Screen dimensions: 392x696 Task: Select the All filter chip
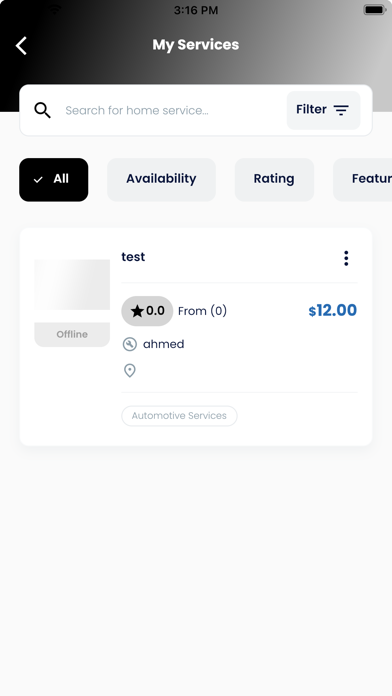pyautogui.click(x=54, y=179)
